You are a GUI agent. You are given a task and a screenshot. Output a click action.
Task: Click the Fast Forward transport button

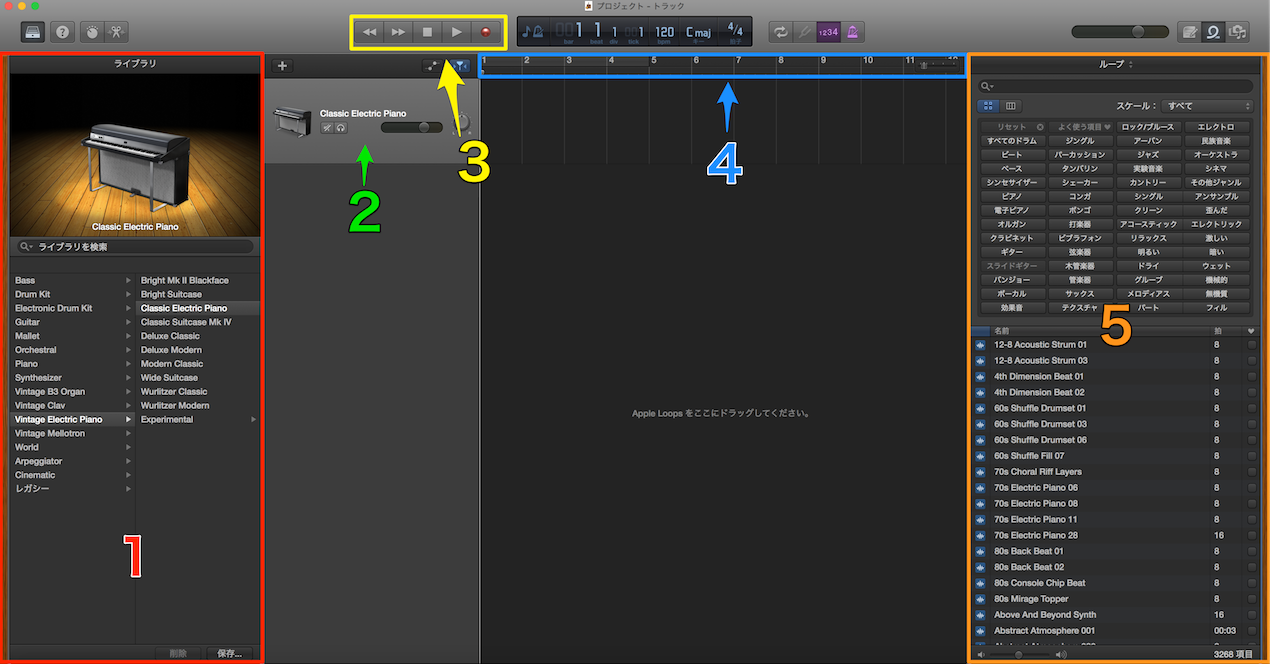[398, 32]
